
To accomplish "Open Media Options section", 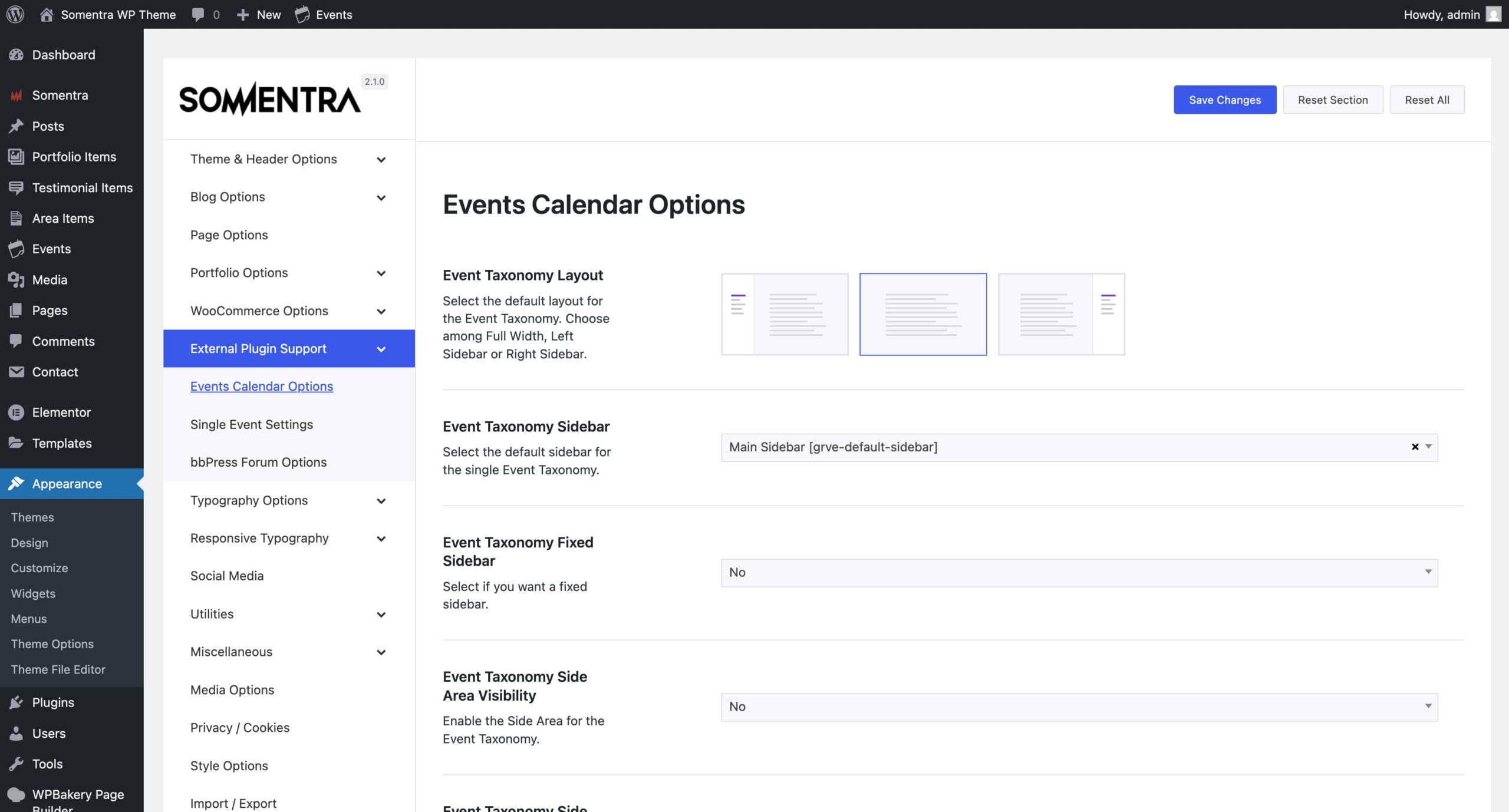I will tap(232, 690).
